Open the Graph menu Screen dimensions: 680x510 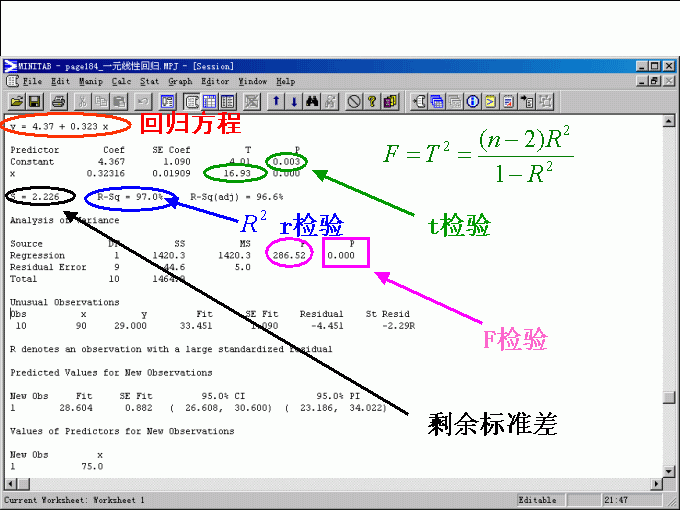pyautogui.click(x=180, y=81)
